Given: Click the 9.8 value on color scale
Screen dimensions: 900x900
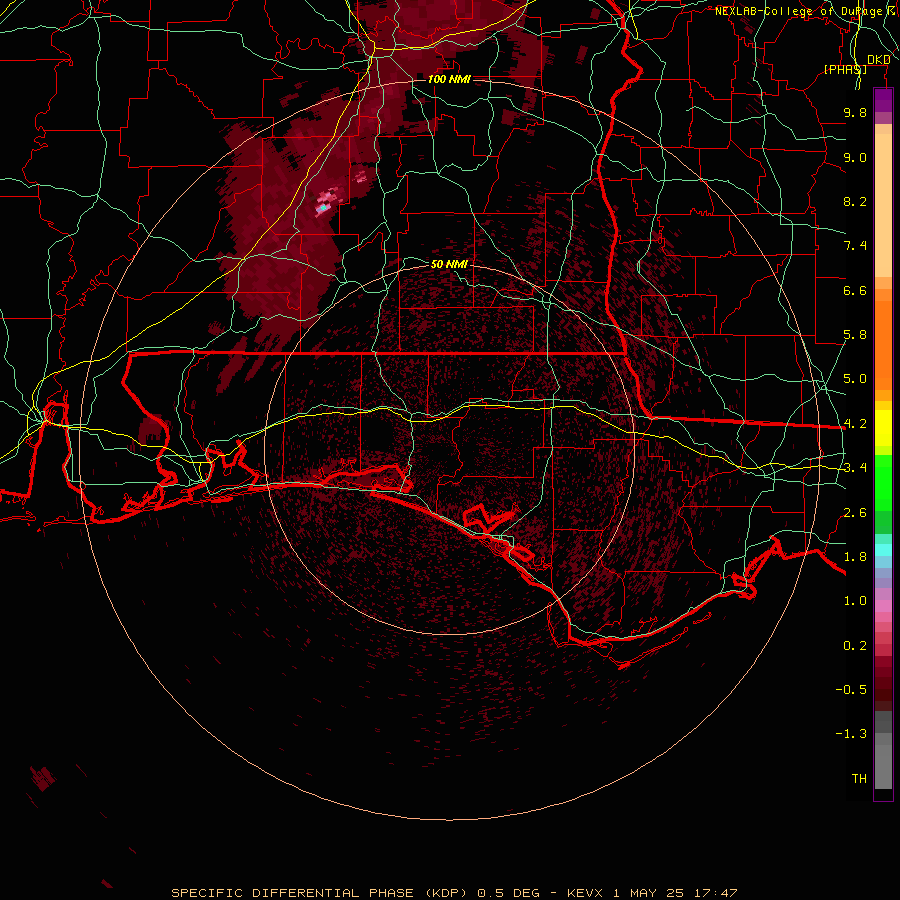Looking at the screenshot, I should 855,112.
